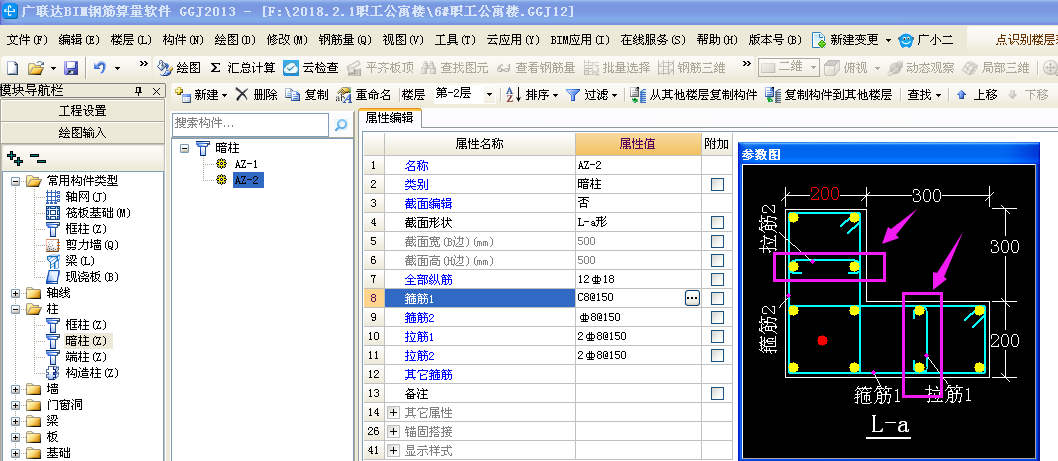Toggle 附加 checkbox for 拉筋1 row
This screenshot has height=461, width=1058.
(717, 336)
